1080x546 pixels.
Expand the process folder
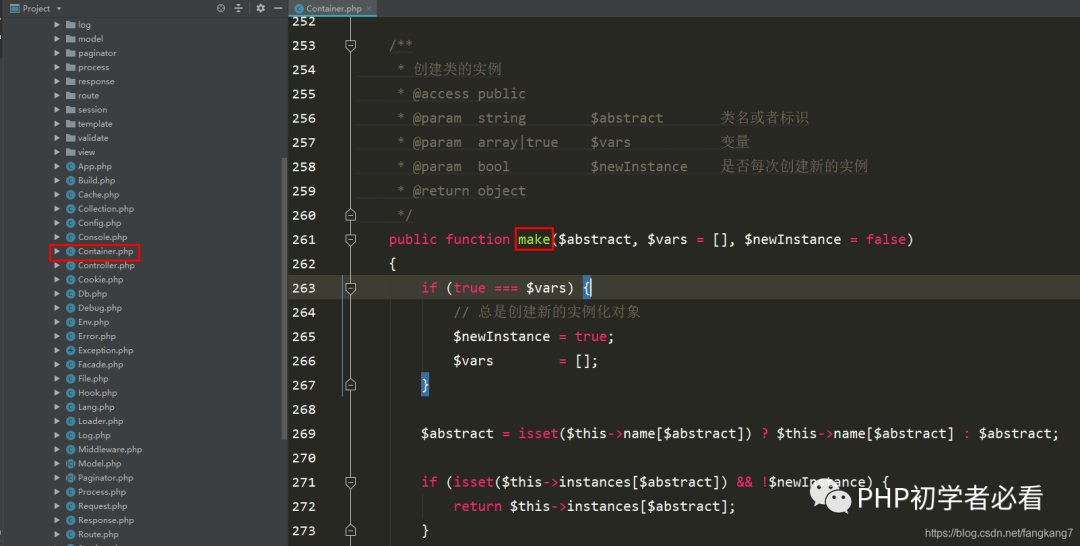coord(57,67)
